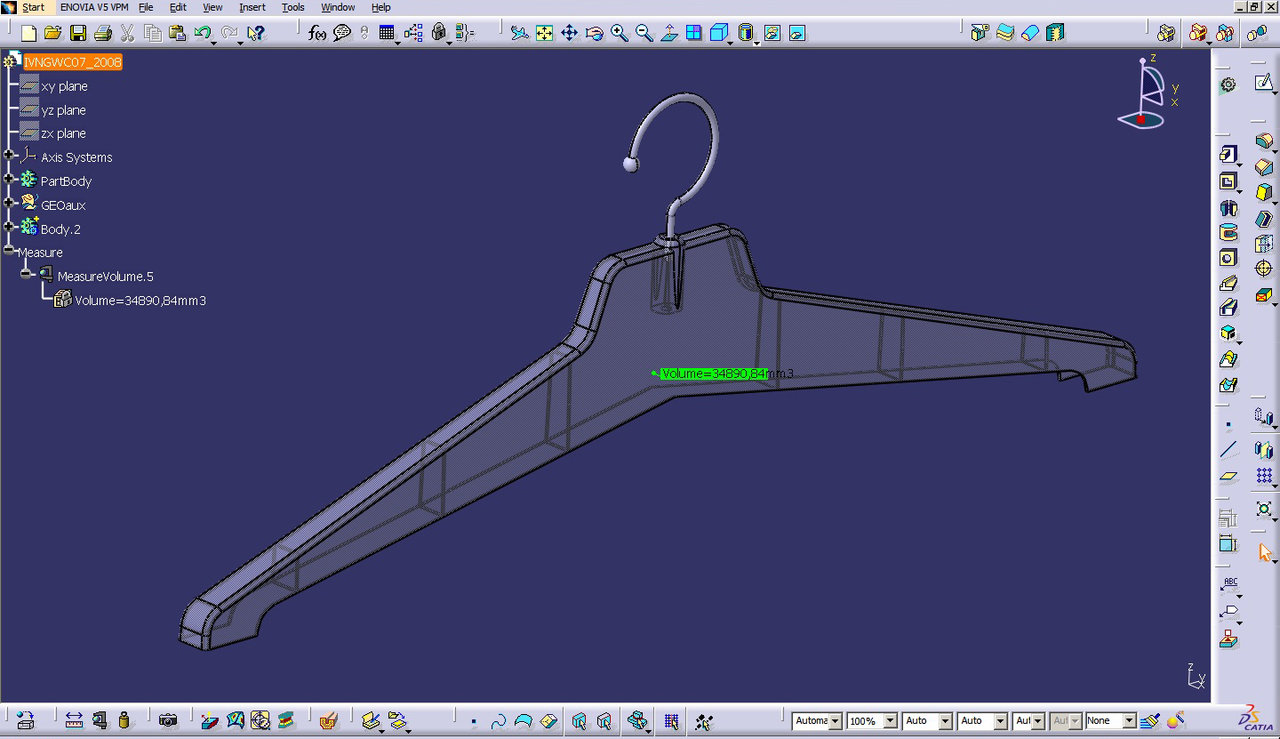Viewport: 1280px width, 739px height.
Task: Click the What's This help pointer icon
Action: click(256, 33)
